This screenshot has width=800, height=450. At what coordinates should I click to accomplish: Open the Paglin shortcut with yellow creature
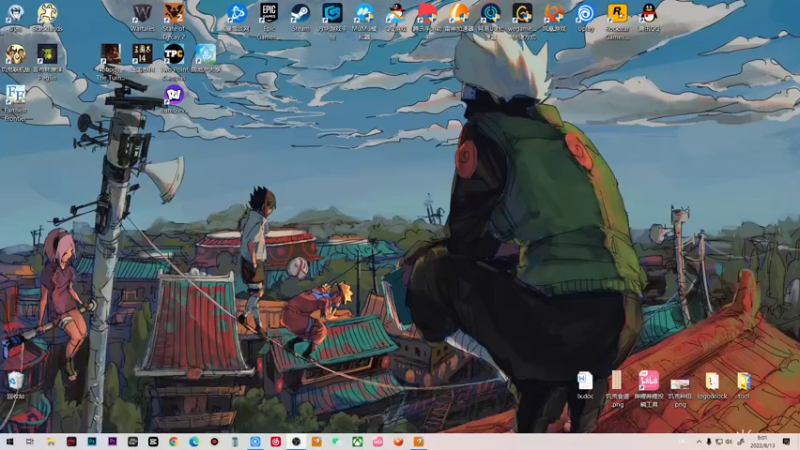point(47,62)
